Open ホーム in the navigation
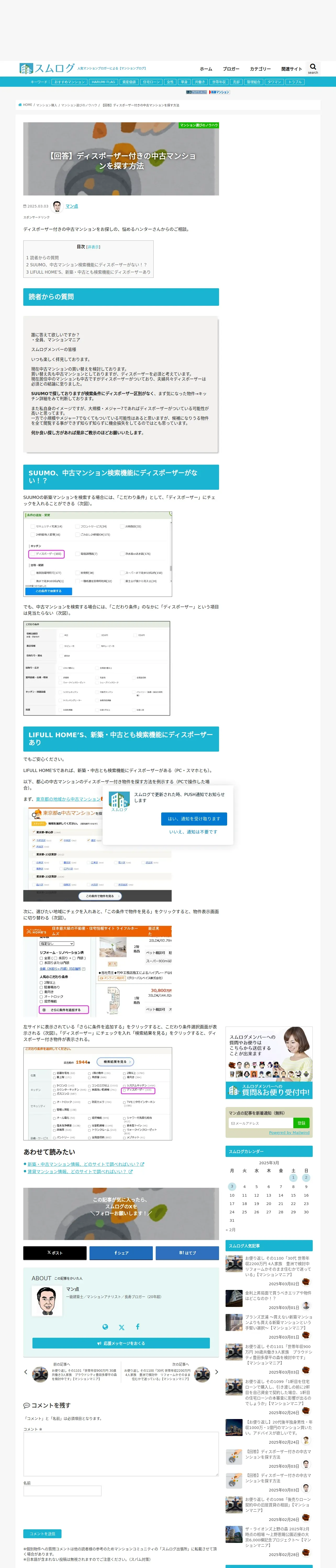The width and height of the screenshot is (336, 1568). 206,69
